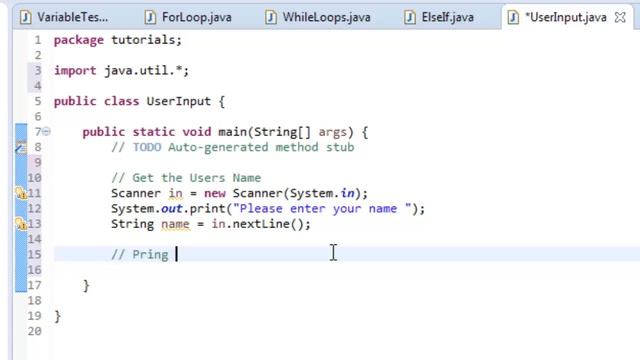Click the comment '// Pring' on line 15
The width and height of the screenshot is (640, 360).
click(x=140, y=255)
